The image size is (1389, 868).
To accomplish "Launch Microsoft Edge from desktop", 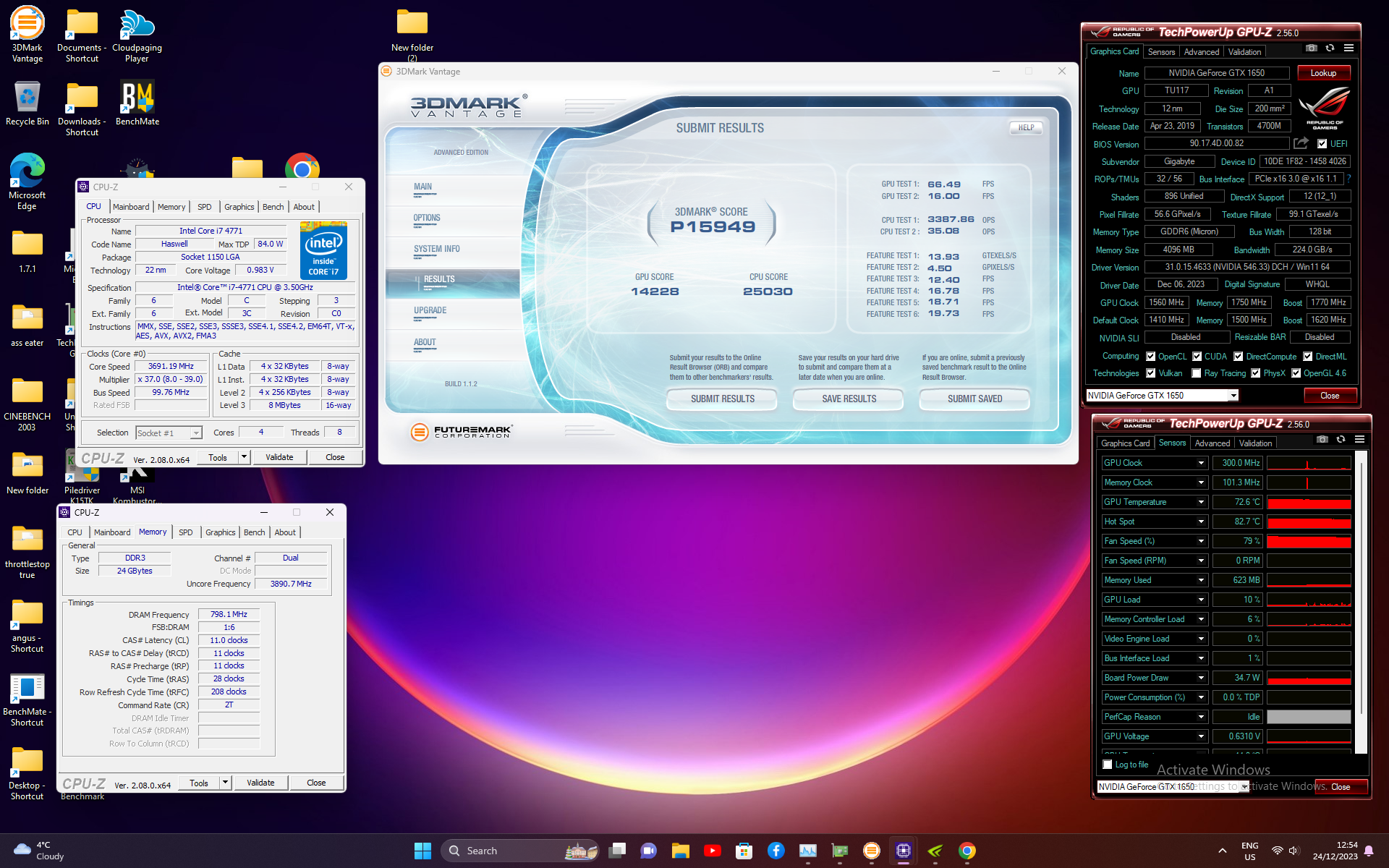I will [x=27, y=181].
